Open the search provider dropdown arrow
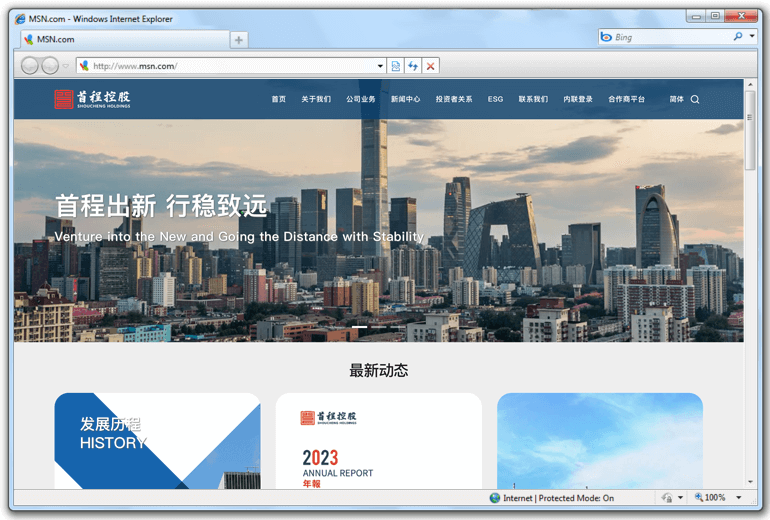770x520 pixels. click(x=752, y=36)
